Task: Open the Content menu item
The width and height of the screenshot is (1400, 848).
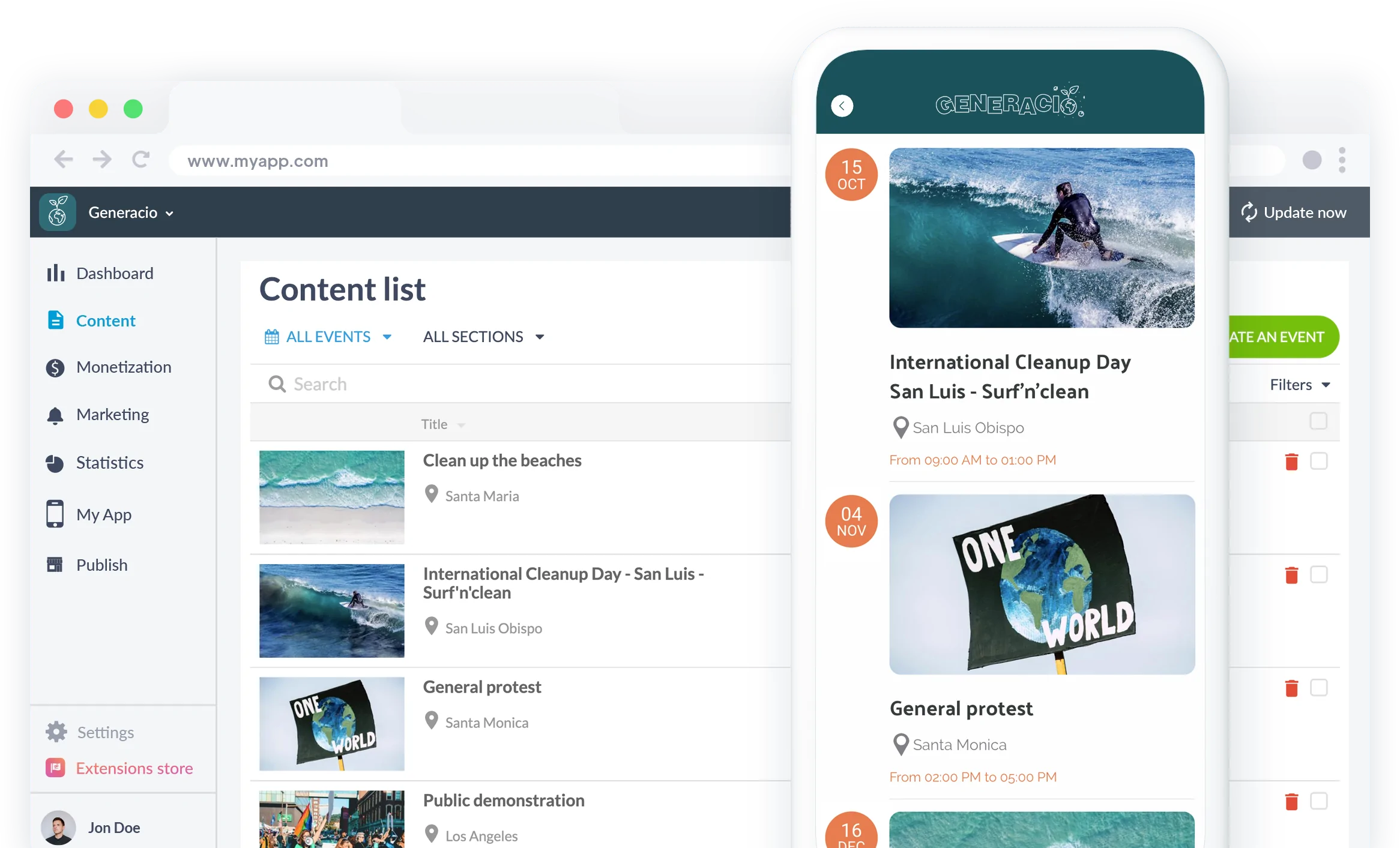Action: pos(106,320)
